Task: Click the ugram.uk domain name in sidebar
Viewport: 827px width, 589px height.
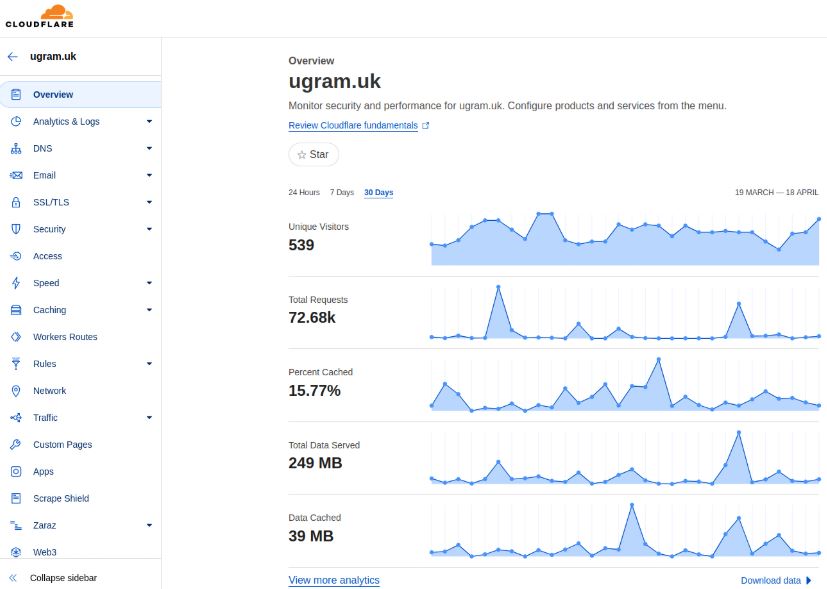Action: click(53, 56)
